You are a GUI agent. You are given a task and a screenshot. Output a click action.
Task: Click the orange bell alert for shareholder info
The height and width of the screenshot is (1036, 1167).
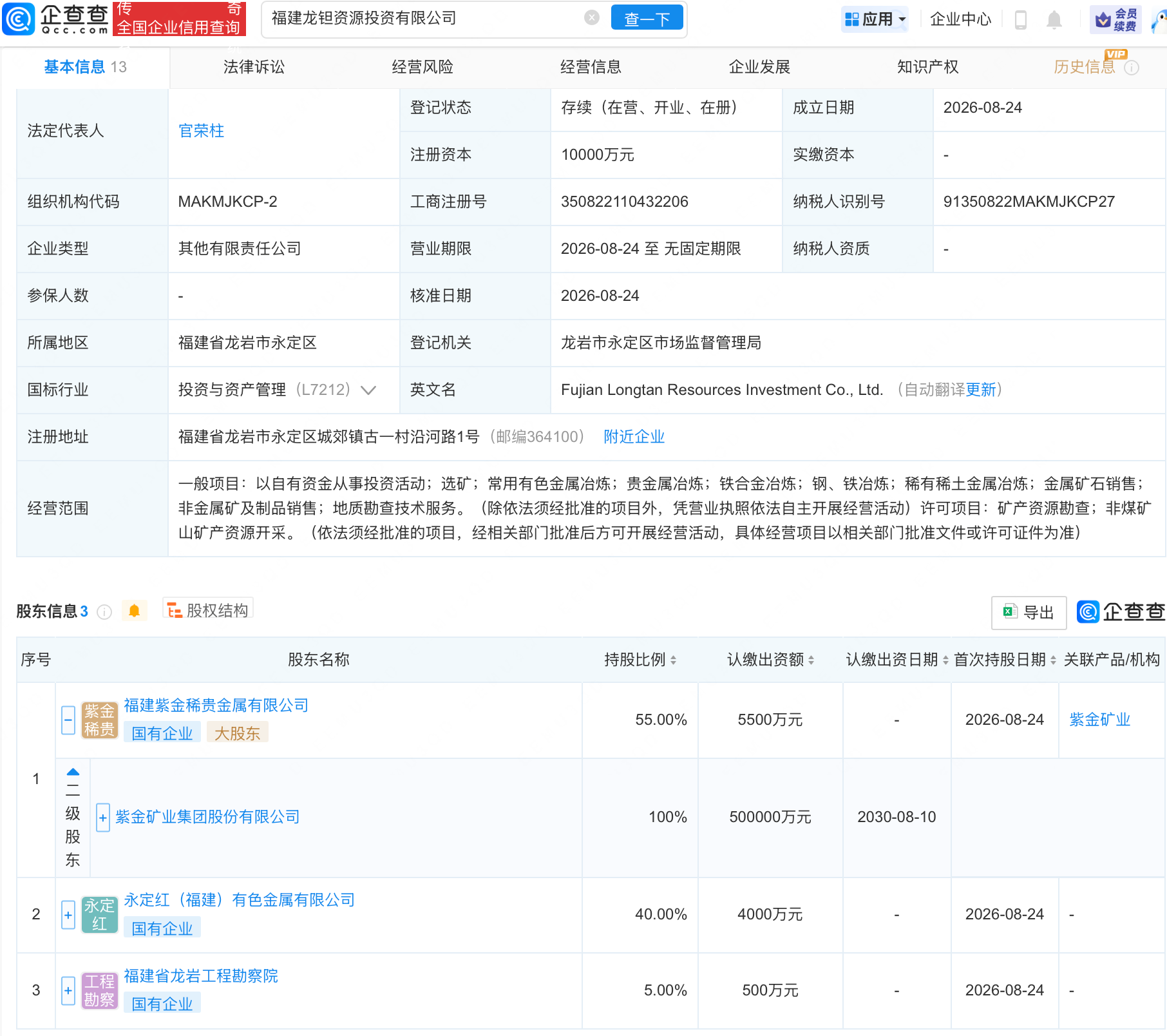(134, 610)
